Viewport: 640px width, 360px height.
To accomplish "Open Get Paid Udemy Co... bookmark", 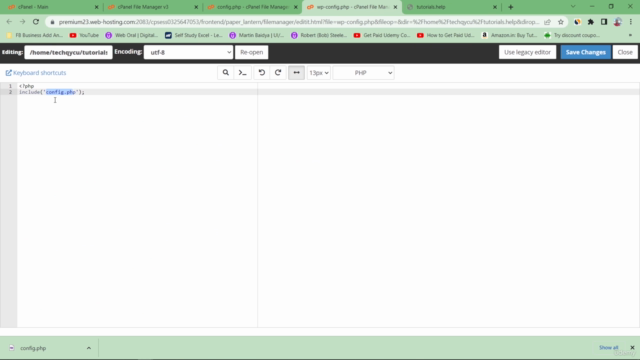I will click(382, 36).
